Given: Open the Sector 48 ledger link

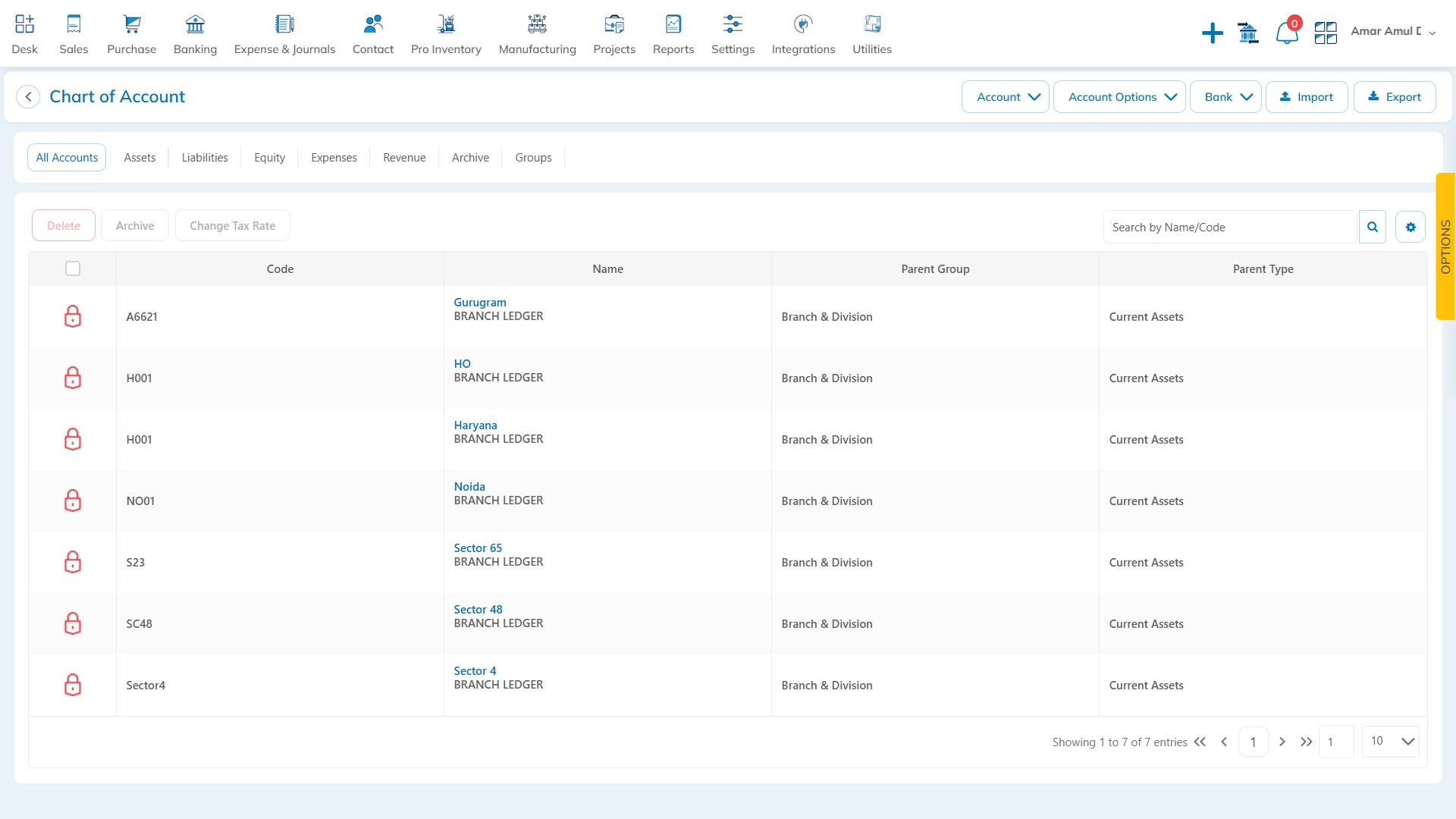Looking at the screenshot, I should tap(478, 609).
